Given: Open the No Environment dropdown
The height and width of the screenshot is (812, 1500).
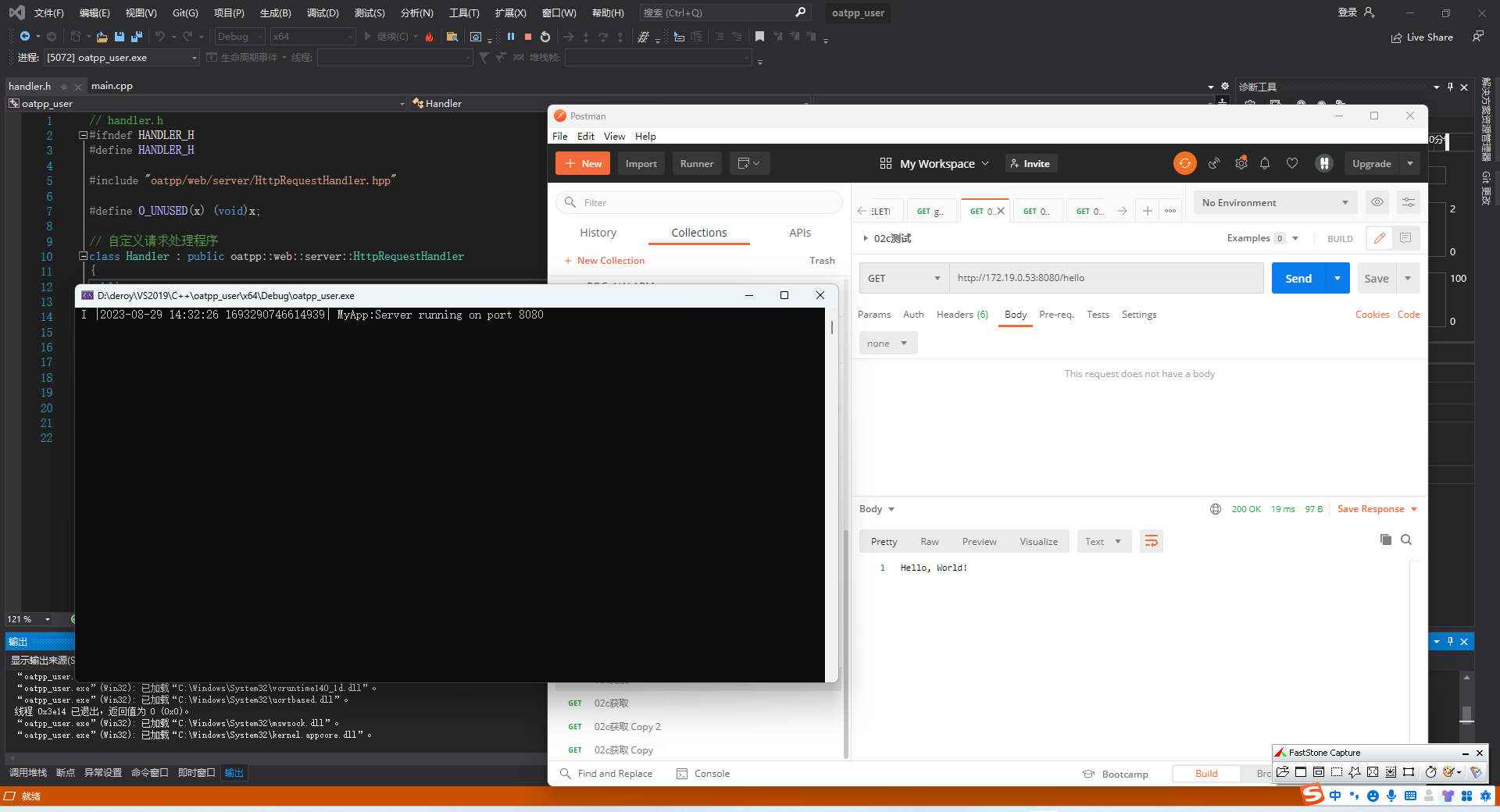Looking at the screenshot, I should coord(1273,202).
